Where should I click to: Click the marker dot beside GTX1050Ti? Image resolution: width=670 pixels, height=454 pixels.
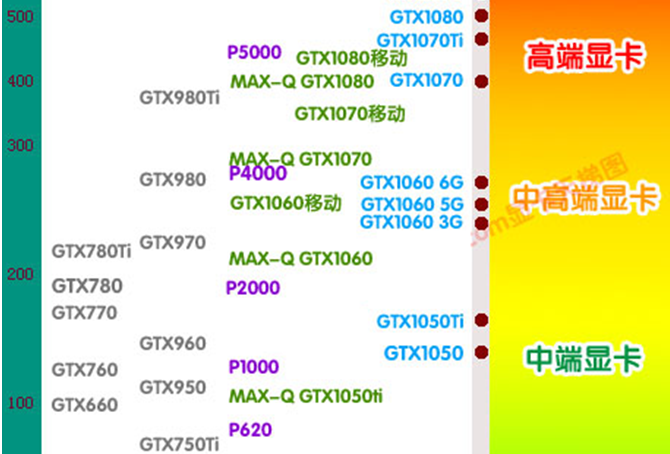tap(482, 320)
